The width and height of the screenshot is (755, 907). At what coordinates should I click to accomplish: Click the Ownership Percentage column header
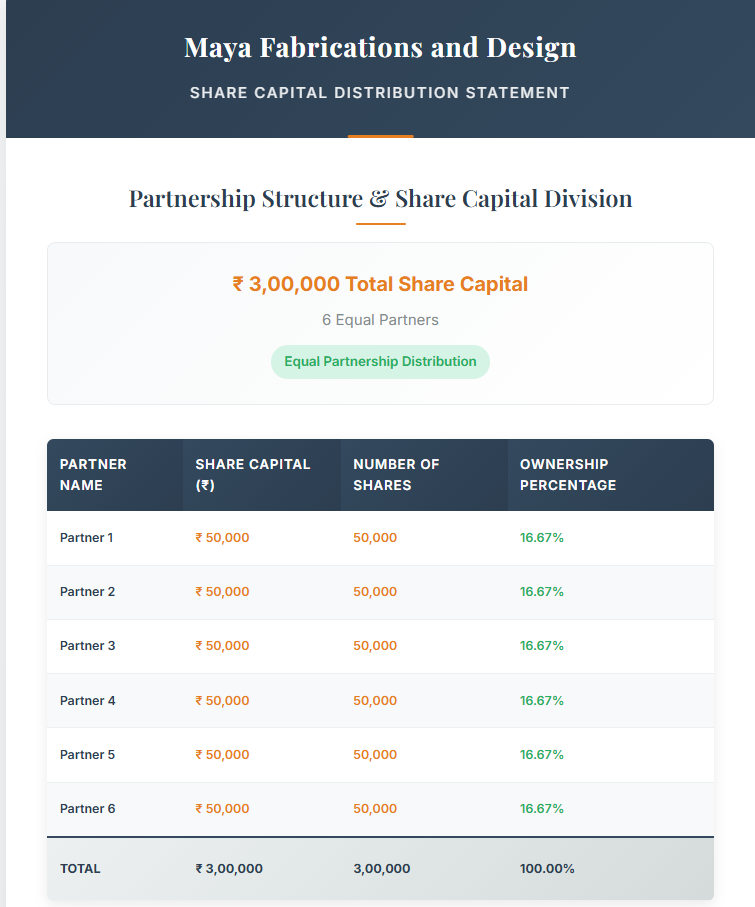click(x=567, y=475)
